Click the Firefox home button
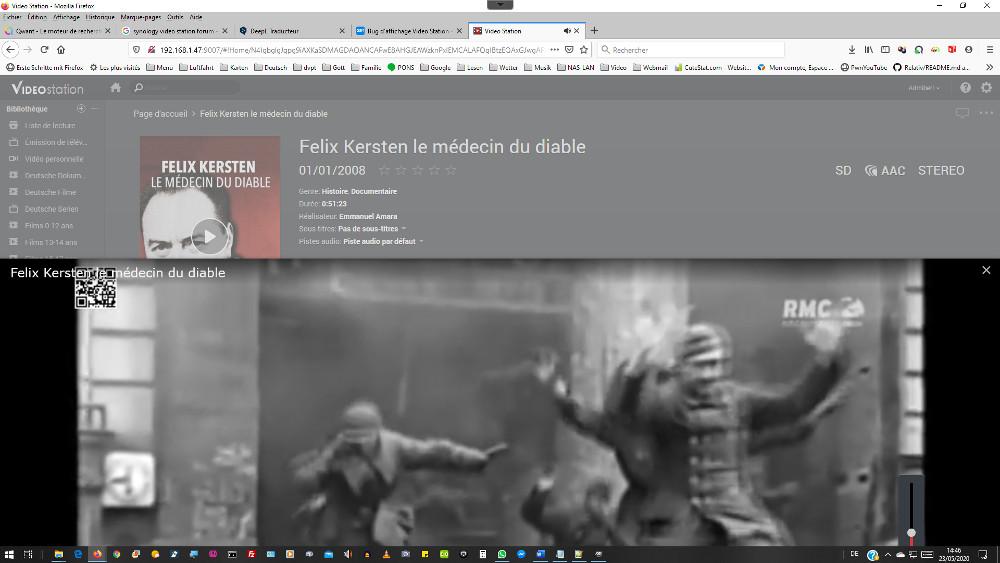 [61, 50]
